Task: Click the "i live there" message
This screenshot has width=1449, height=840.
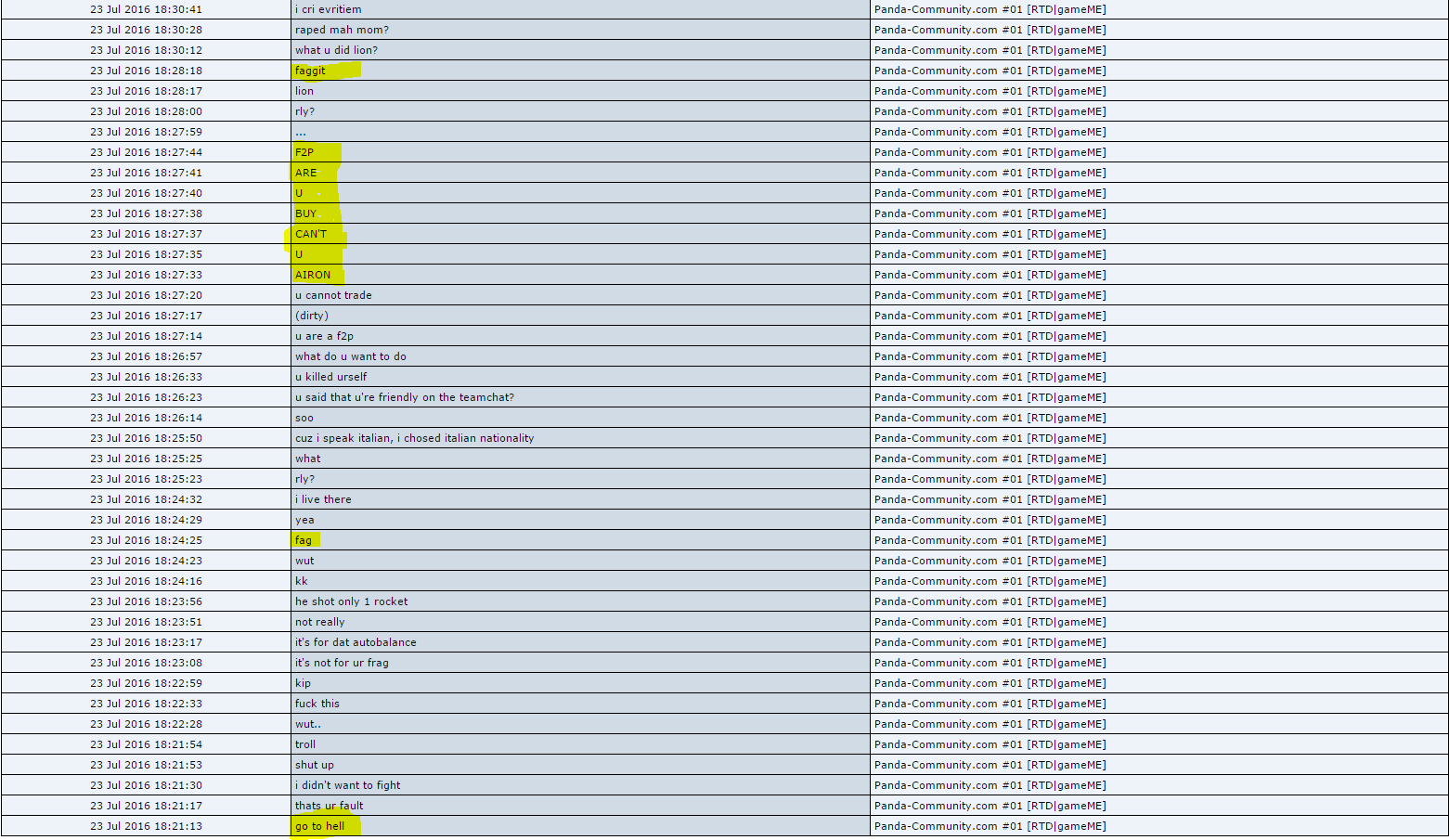Action: [323, 499]
